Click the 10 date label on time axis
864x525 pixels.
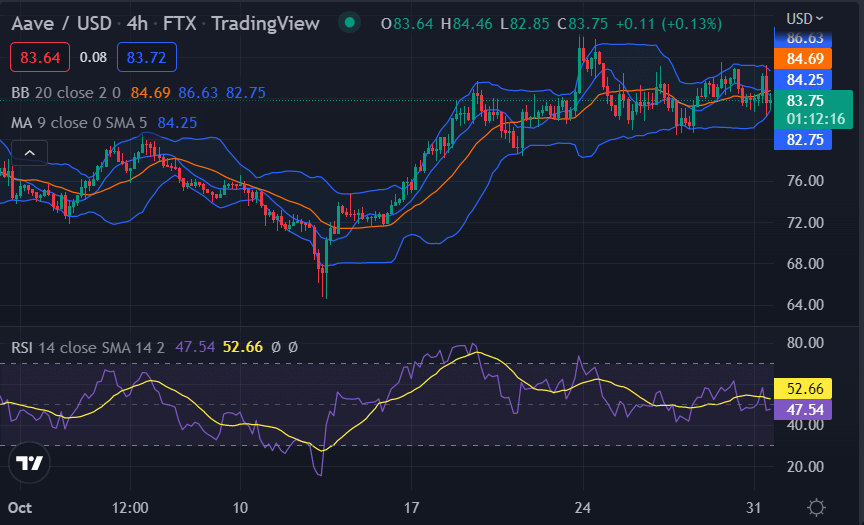[x=240, y=507]
